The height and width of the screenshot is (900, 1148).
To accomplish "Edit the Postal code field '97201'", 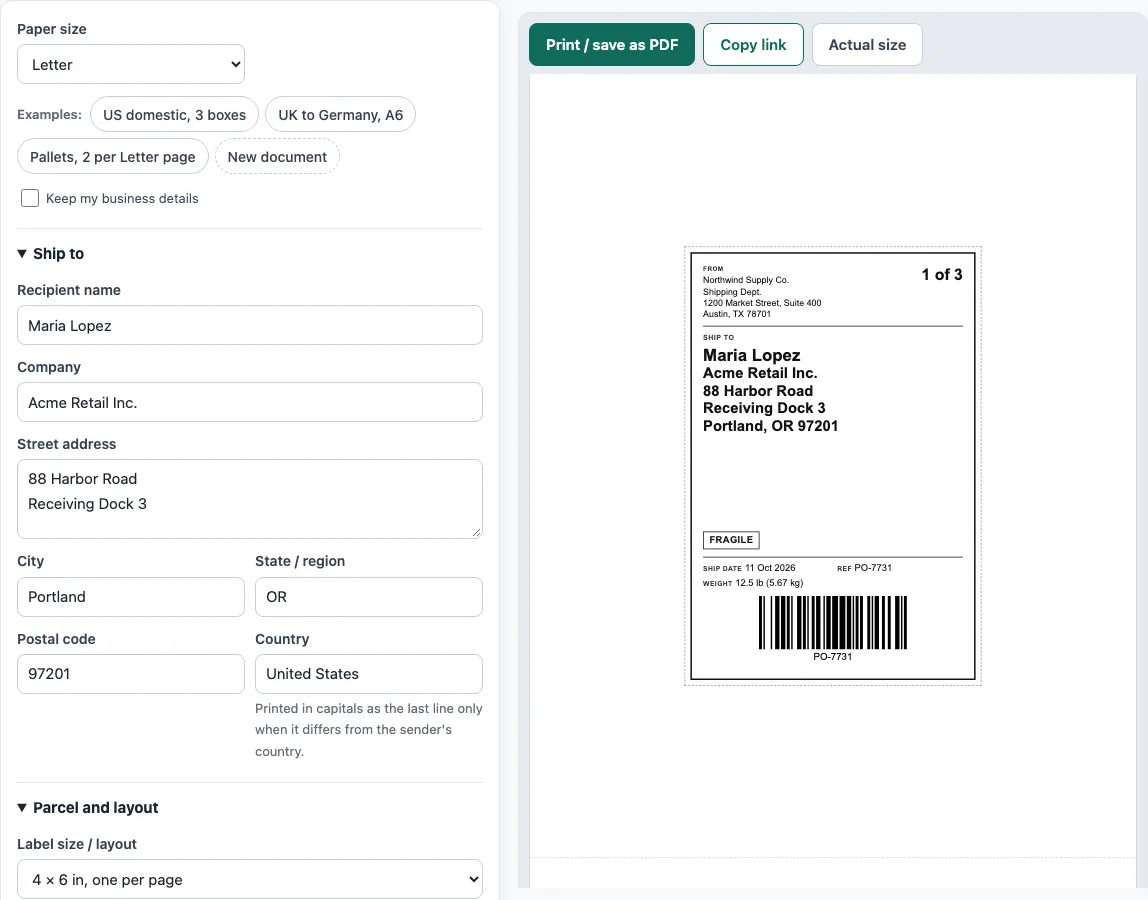I will pyautogui.click(x=130, y=674).
